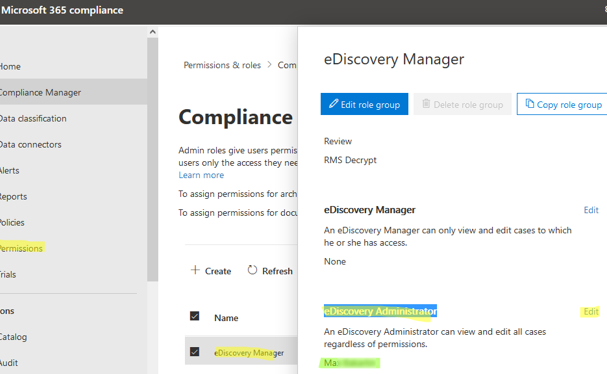
Task: Click the Edit role group button
Action: pyautogui.click(x=364, y=104)
